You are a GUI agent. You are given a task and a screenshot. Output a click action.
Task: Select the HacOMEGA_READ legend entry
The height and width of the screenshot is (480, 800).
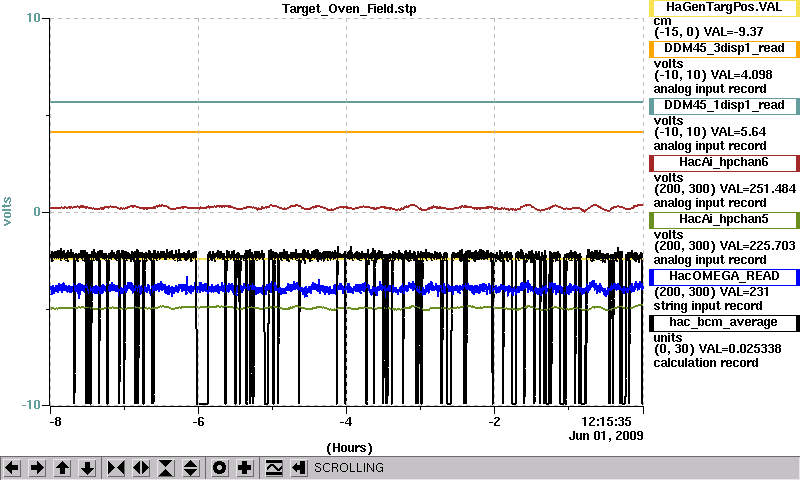724,276
